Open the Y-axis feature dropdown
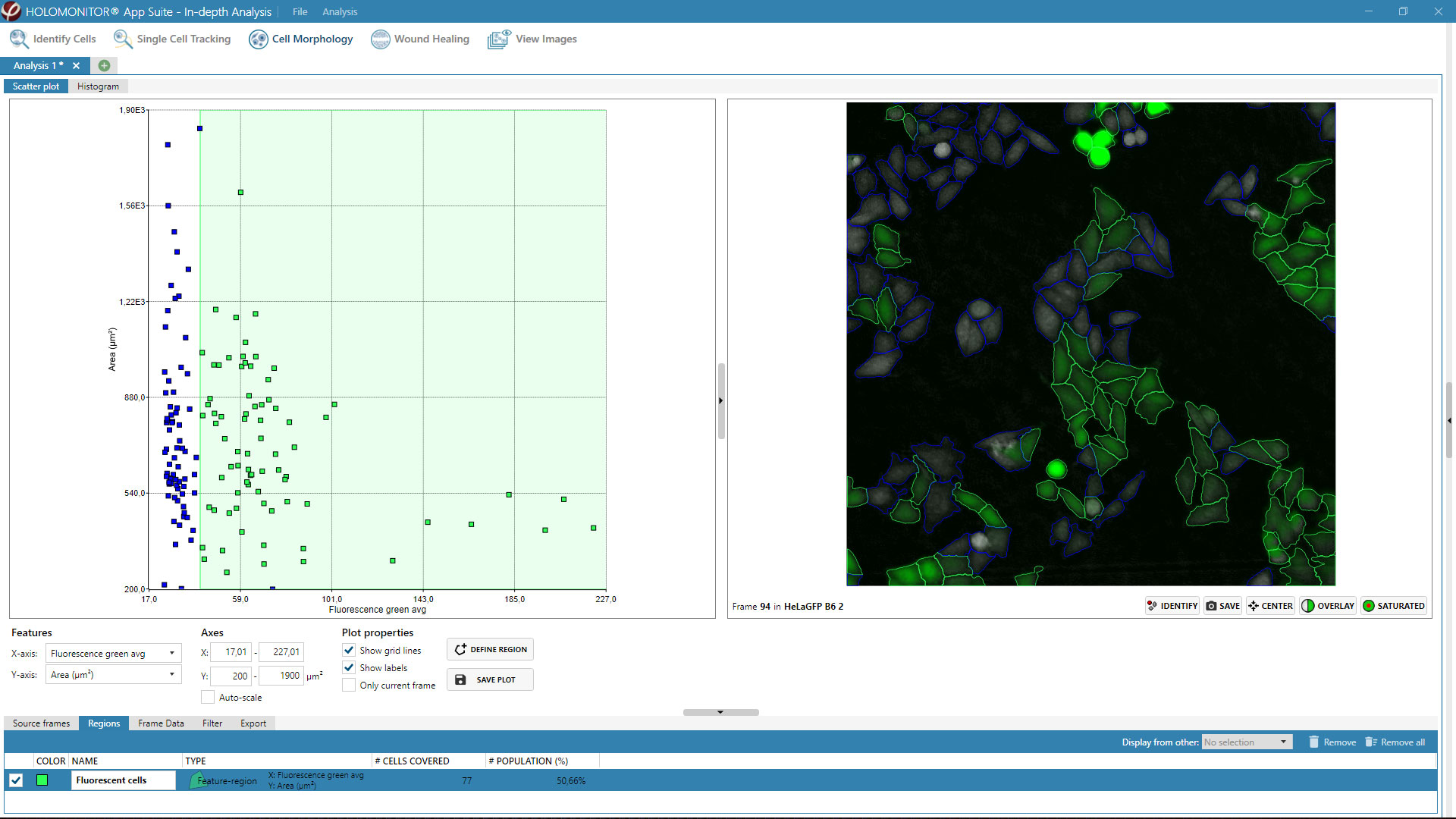 [x=173, y=674]
